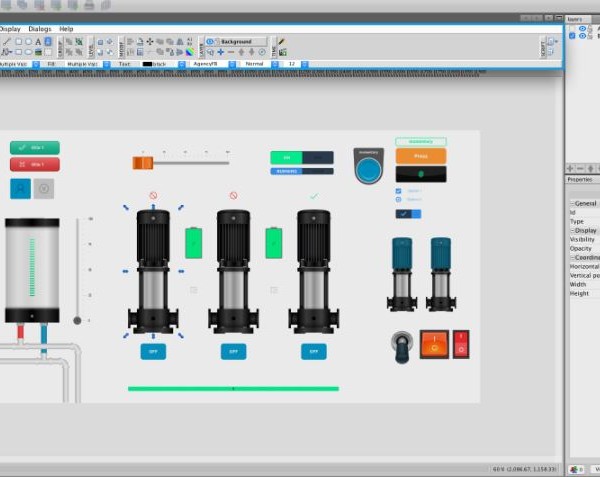The width and height of the screenshot is (600, 477).
Task: Open the Help menu
Action: point(66,29)
